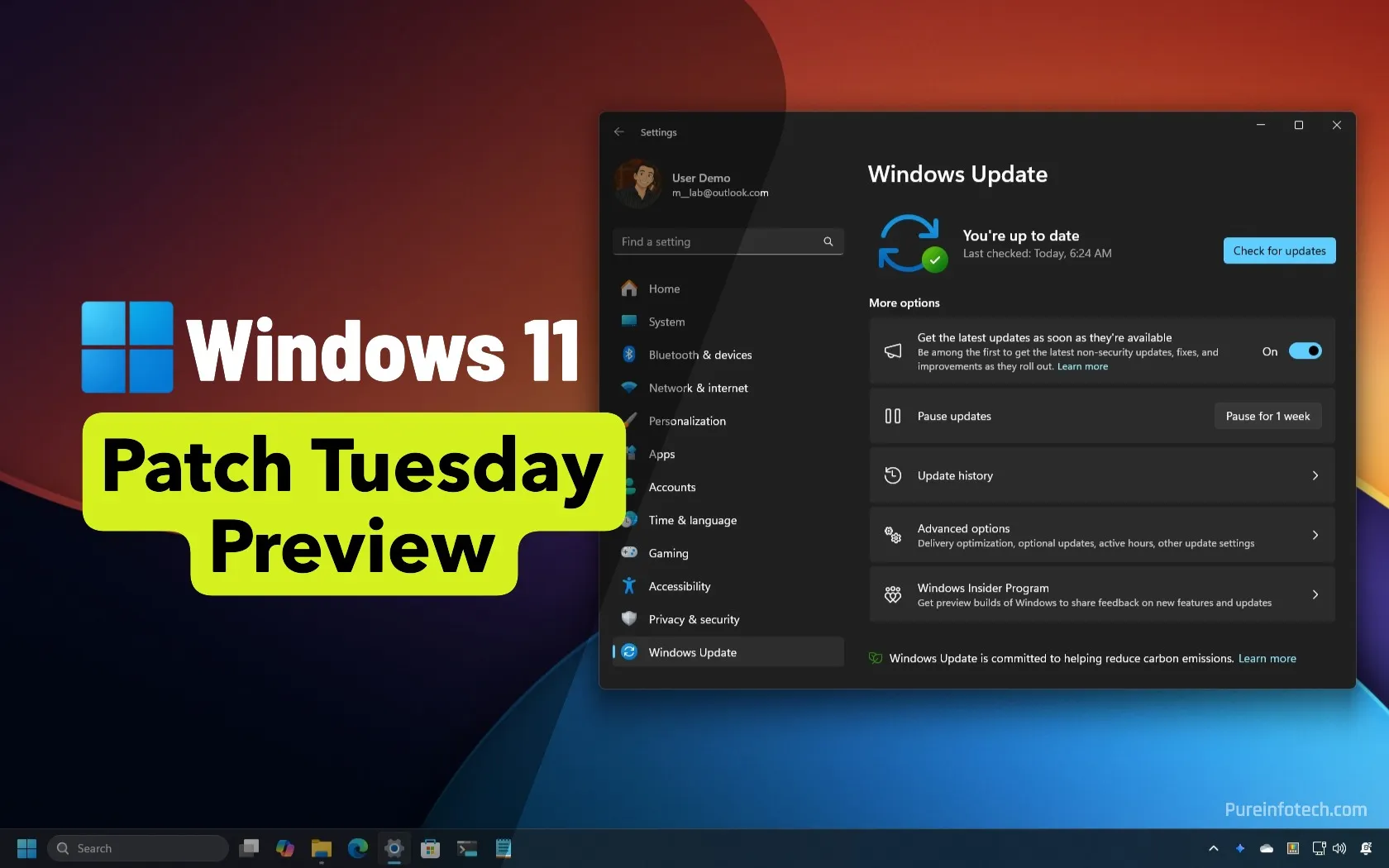Click the megaphone icon for latest updates
The image size is (1389, 868).
[x=893, y=351]
